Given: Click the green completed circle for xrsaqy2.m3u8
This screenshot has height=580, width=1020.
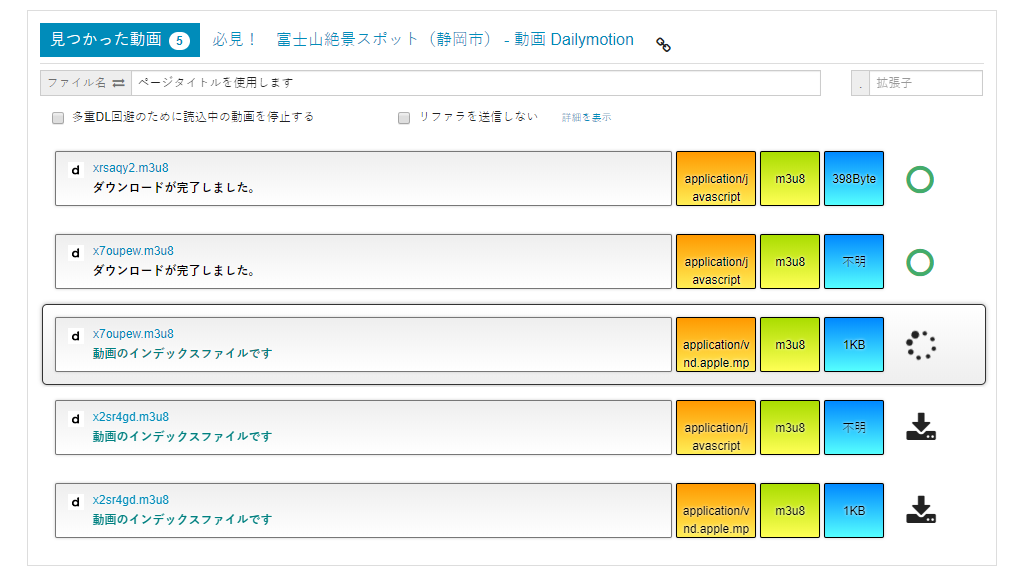Looking at the screenshot, I should (920, 180).
